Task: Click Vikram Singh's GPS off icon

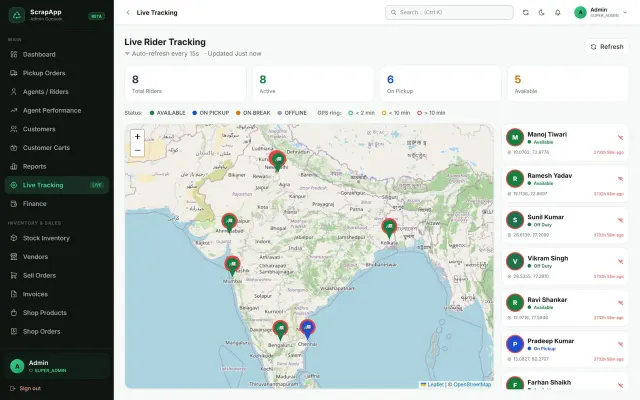Action: click(x=620, y=262)
